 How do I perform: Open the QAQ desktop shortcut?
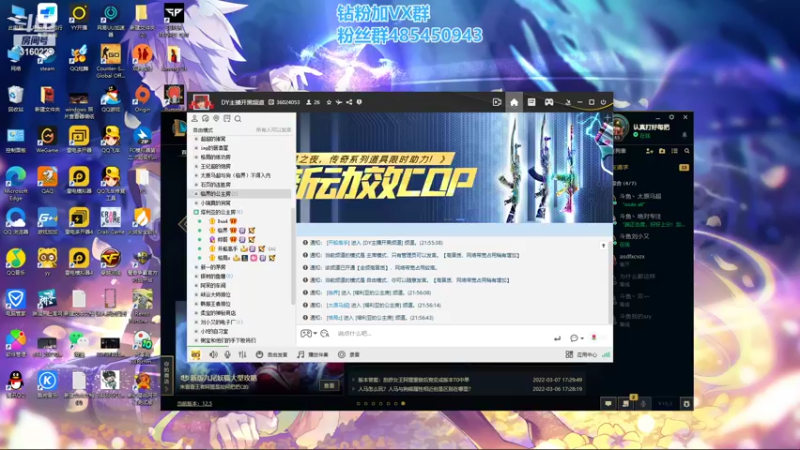pos(47,181)
